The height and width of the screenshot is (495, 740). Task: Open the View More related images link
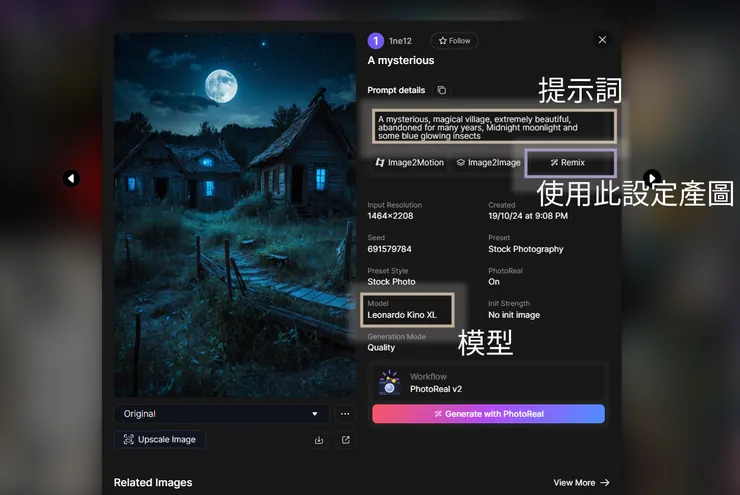click(x=581, y=482)
